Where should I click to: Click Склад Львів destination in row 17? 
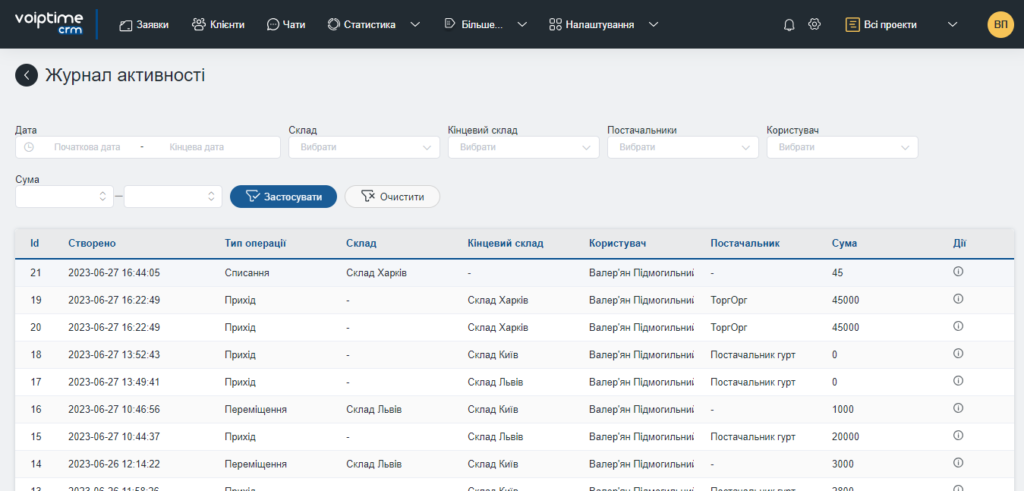pyautogui.click(x=495, y=382)
